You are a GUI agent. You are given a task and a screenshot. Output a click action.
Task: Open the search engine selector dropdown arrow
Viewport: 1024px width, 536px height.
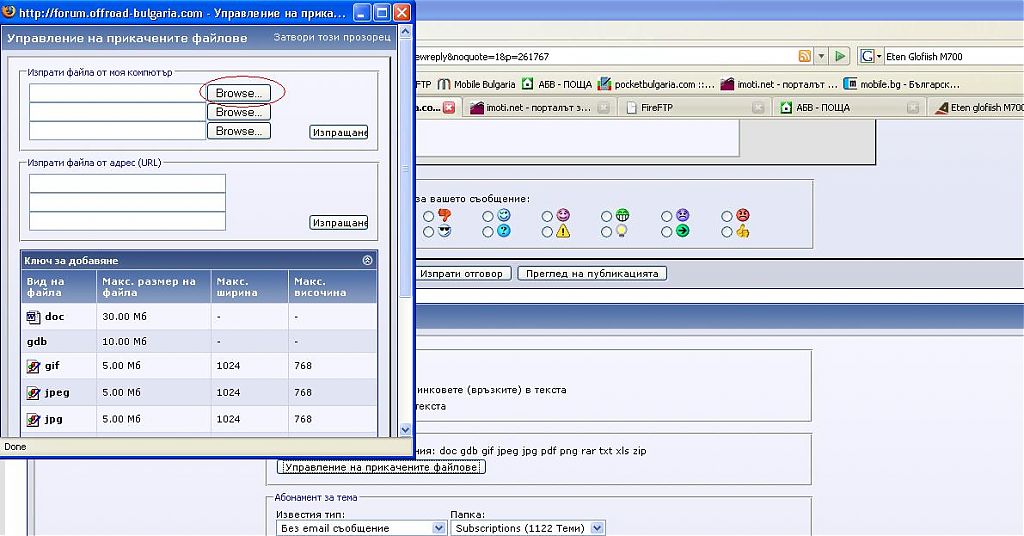click(879, 56)
